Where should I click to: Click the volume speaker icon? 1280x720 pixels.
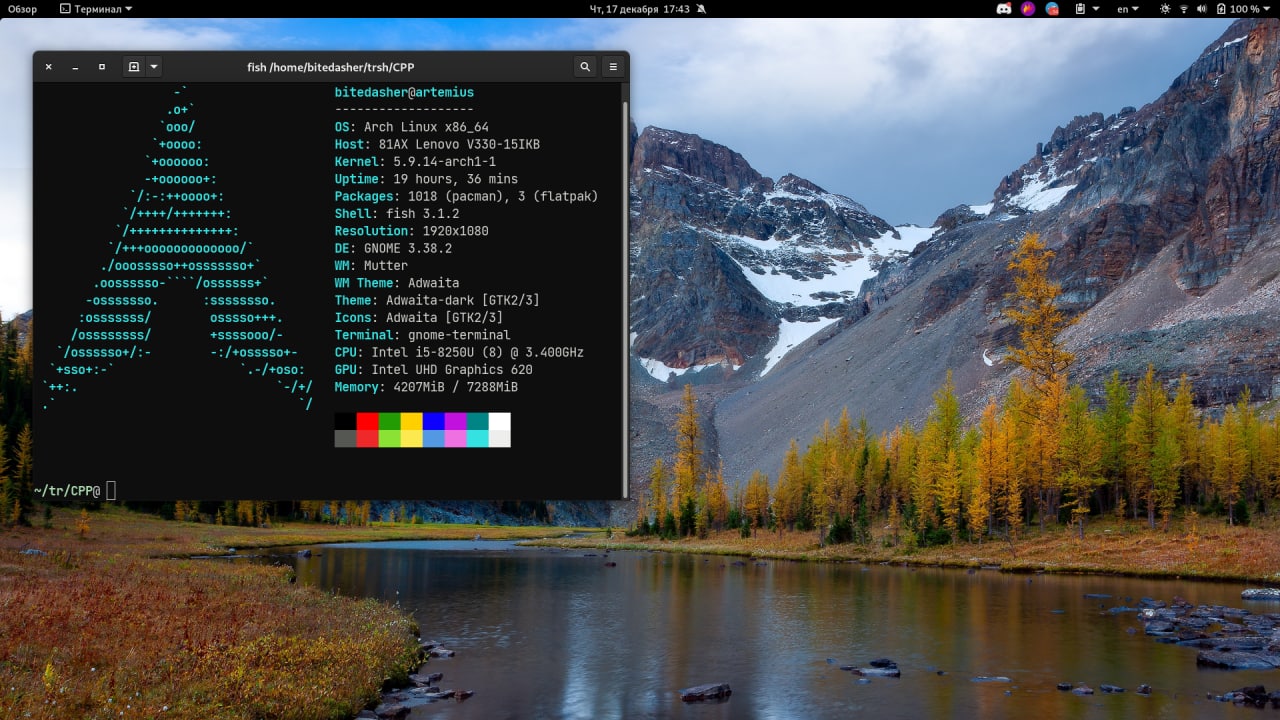pyautogui.click(x=1203, y=9)
